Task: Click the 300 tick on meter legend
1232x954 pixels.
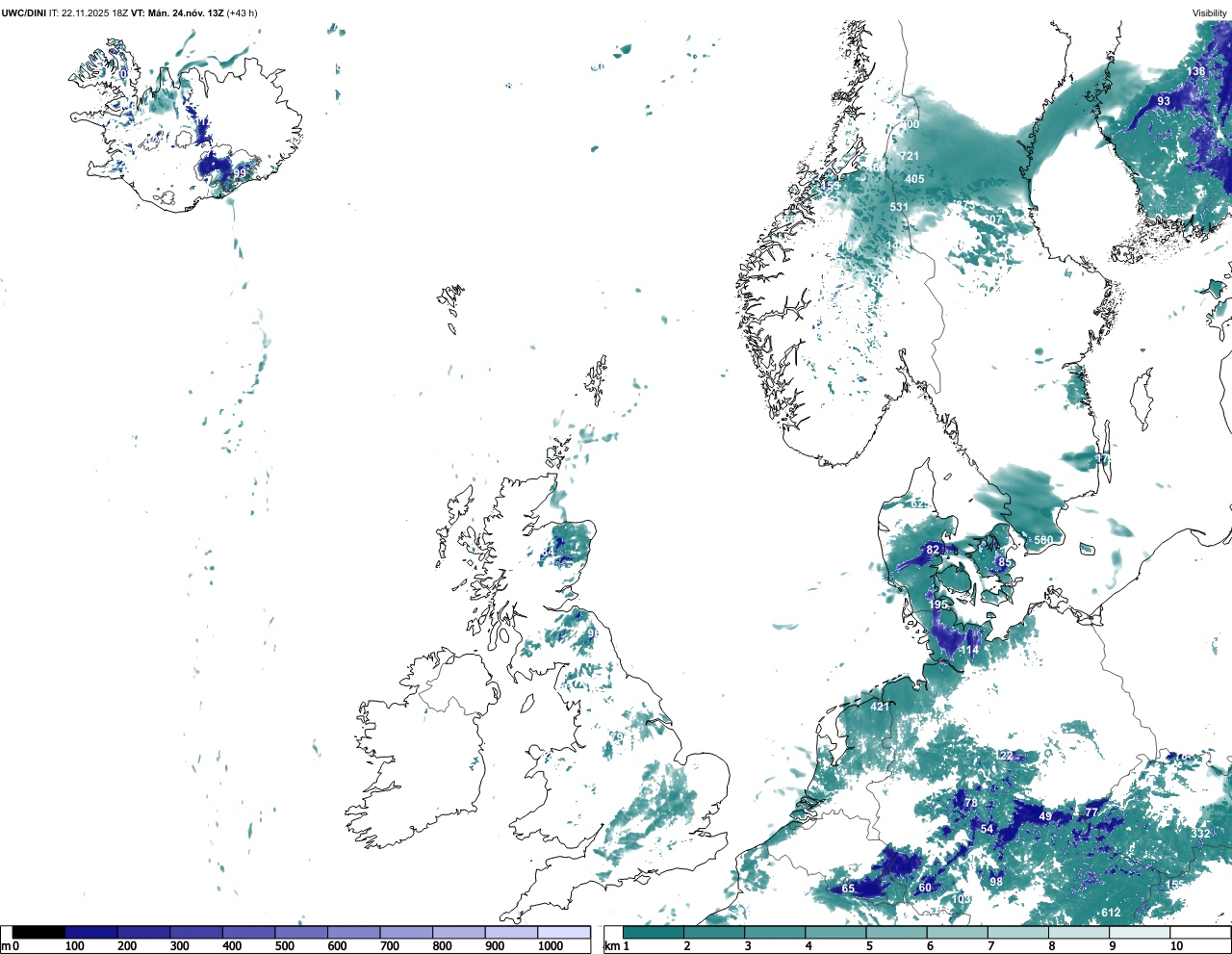Action: 179,946
